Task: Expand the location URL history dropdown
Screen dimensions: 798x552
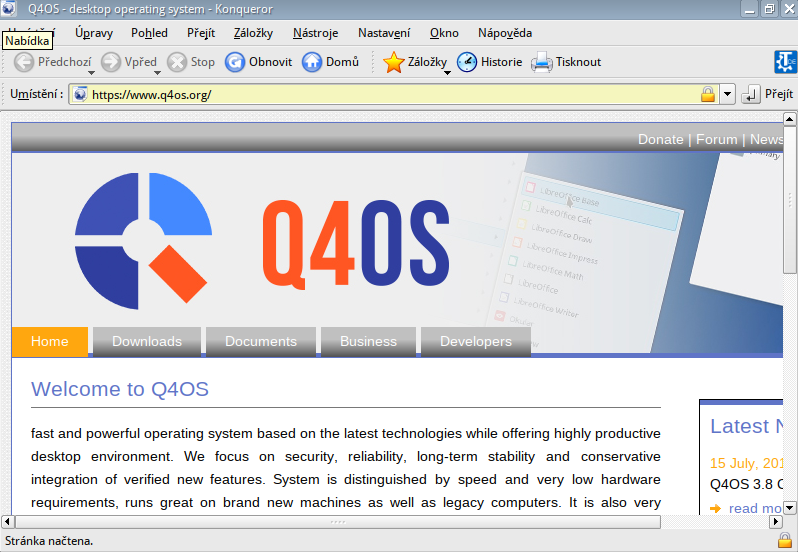Action: click(727, 94)
